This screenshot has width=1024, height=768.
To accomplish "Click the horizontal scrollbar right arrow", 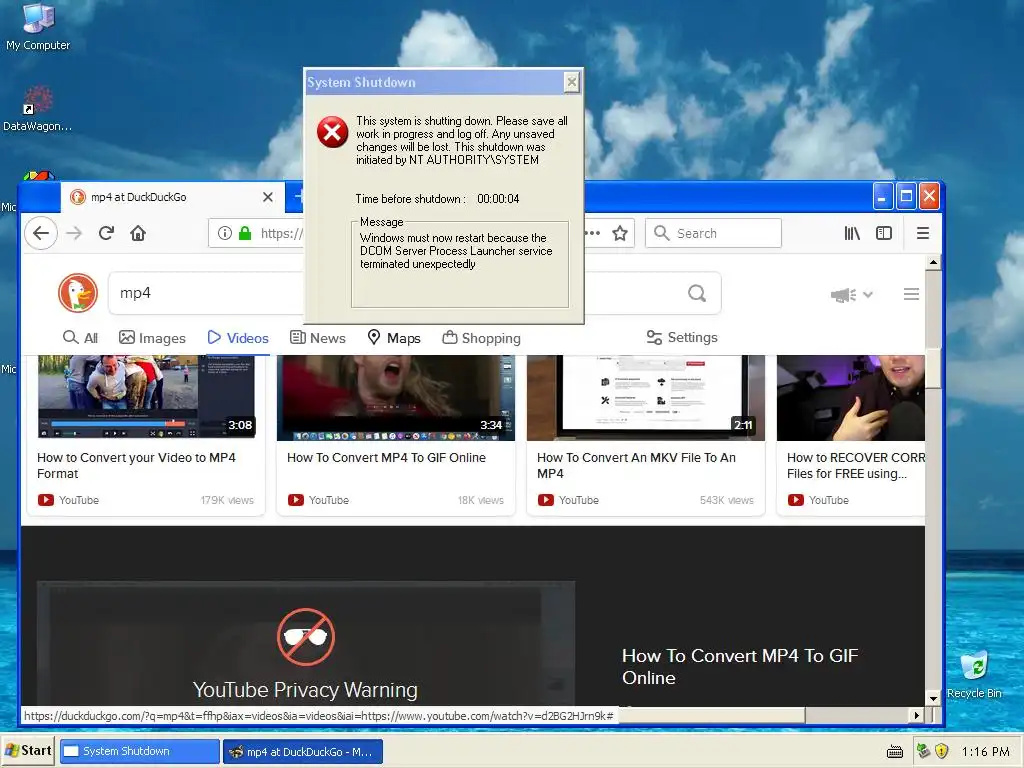I will pyautogui.click(x=917, y=716).
